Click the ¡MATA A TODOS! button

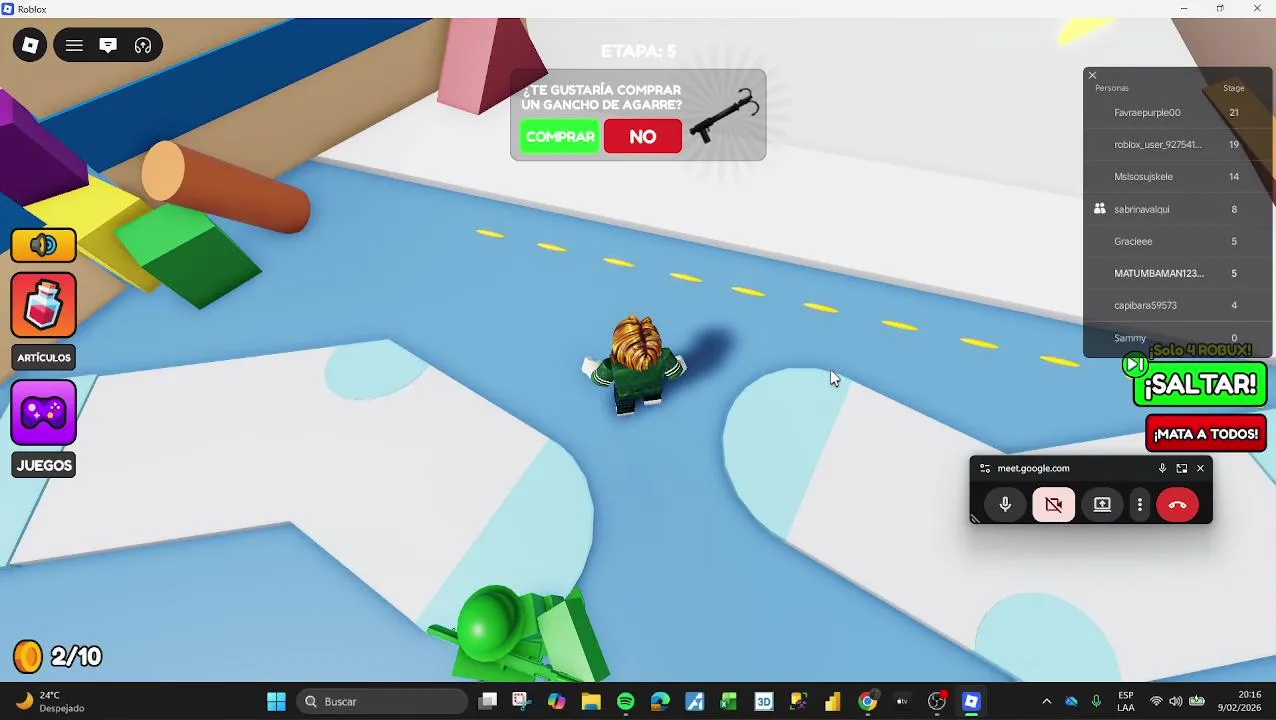[1206, 434]
